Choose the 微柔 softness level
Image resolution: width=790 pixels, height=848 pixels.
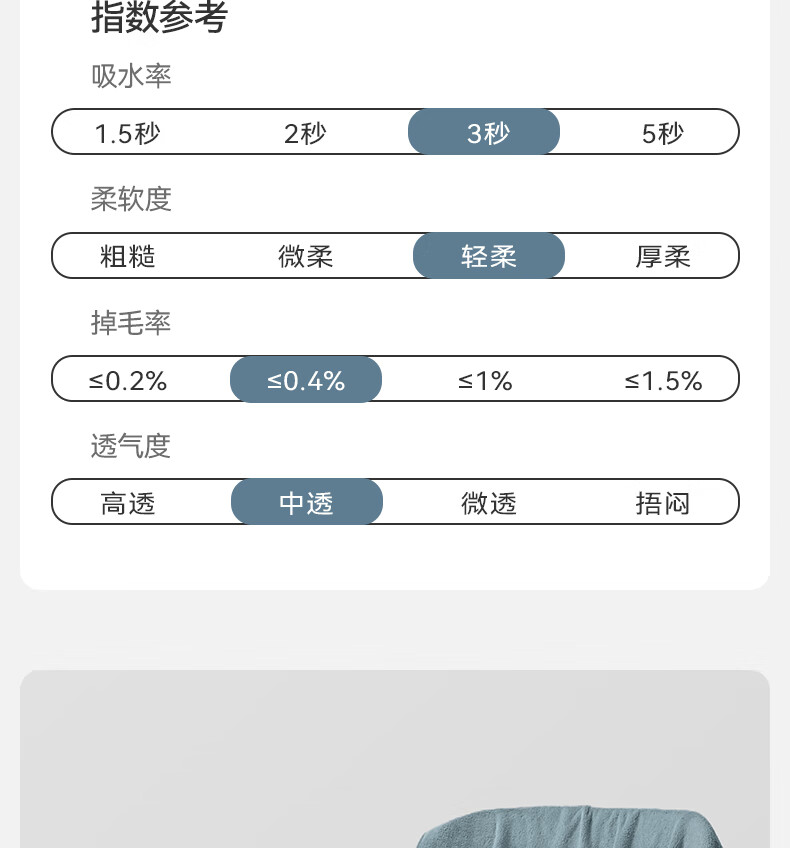pos(306,256)
